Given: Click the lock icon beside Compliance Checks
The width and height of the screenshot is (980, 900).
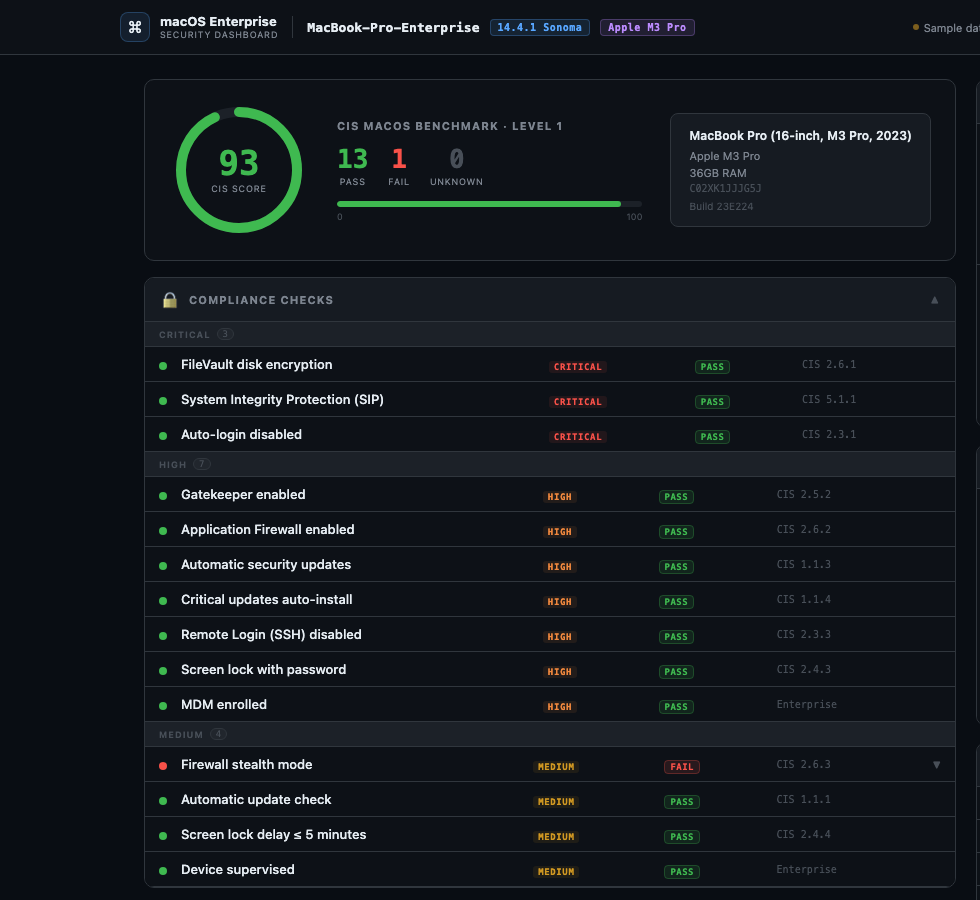Looking at the screenshot, I should pos(170,300).
